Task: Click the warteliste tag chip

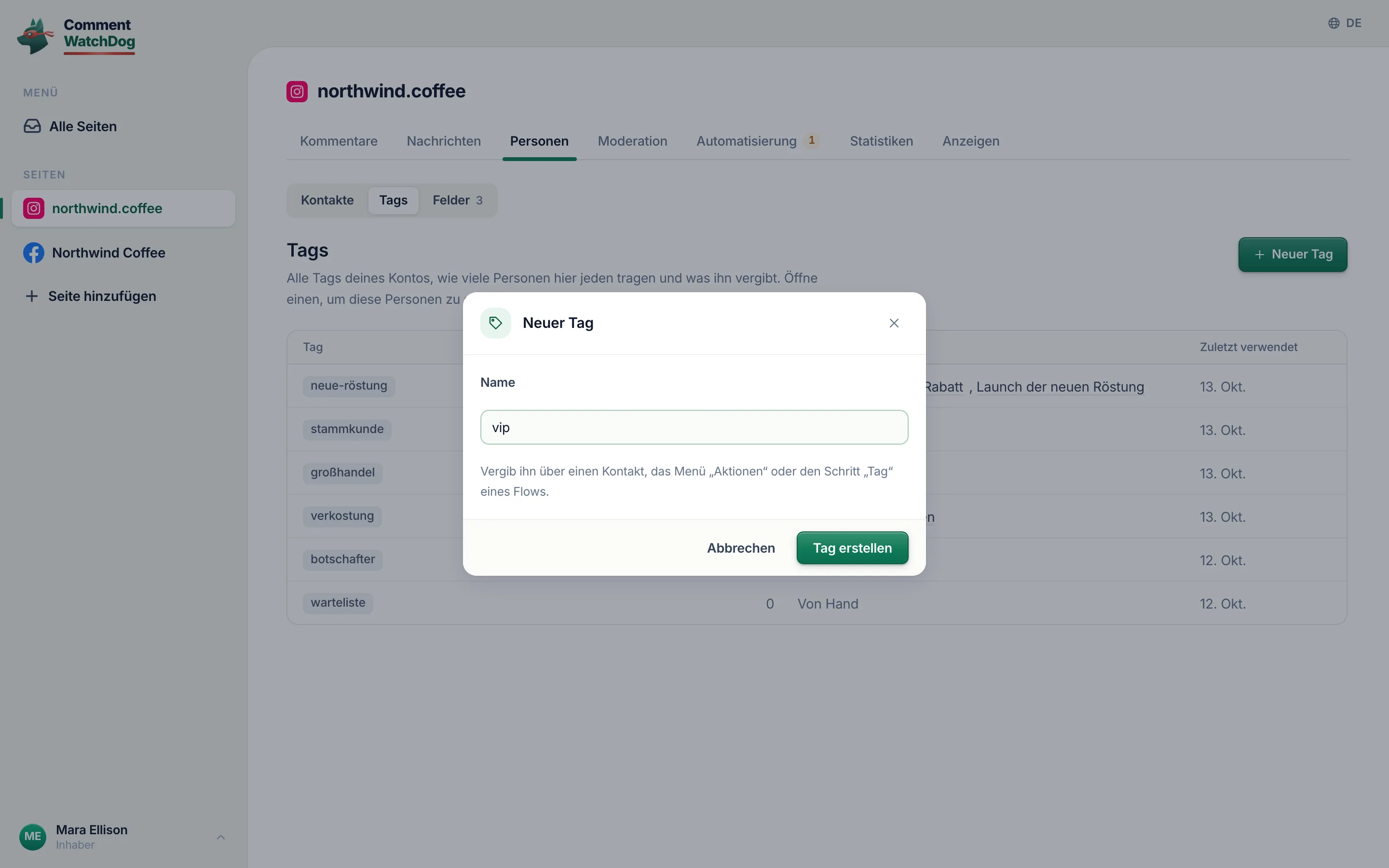Action: (x=338, y=603)
